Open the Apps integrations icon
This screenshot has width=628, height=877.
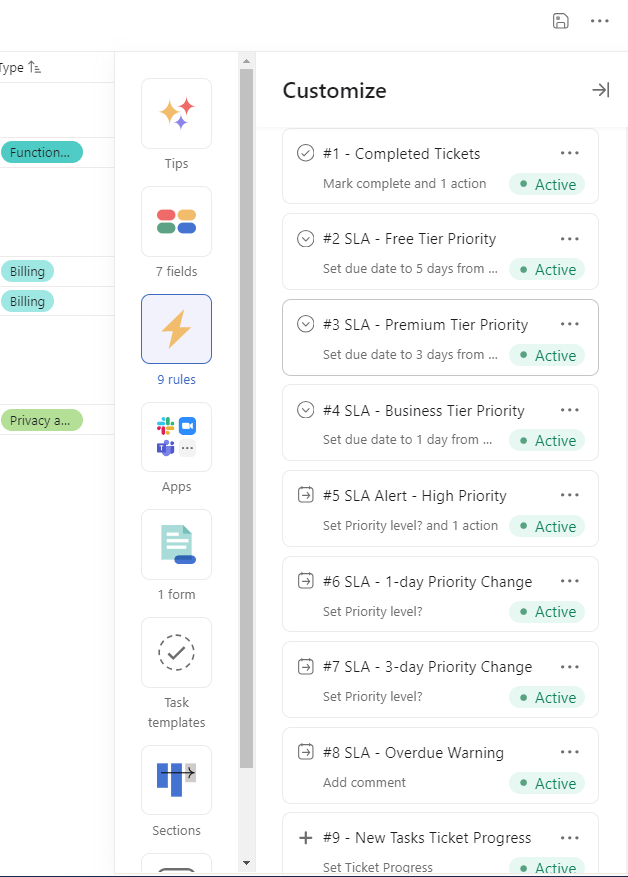click(x=176, y=437)
